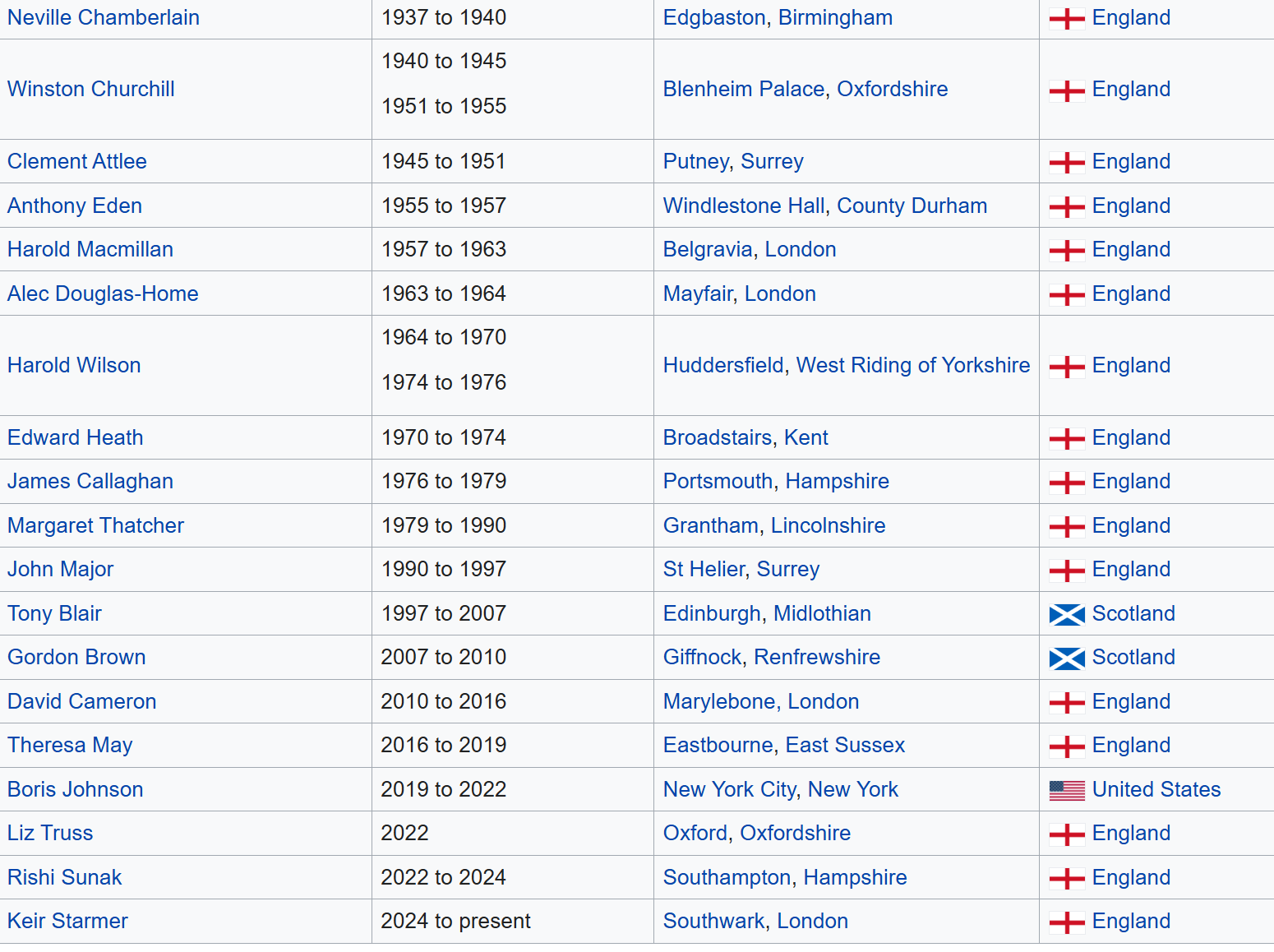Click the England flag in John Major's row
This screenshot has width=1274, height=952.
[1067, 571]
